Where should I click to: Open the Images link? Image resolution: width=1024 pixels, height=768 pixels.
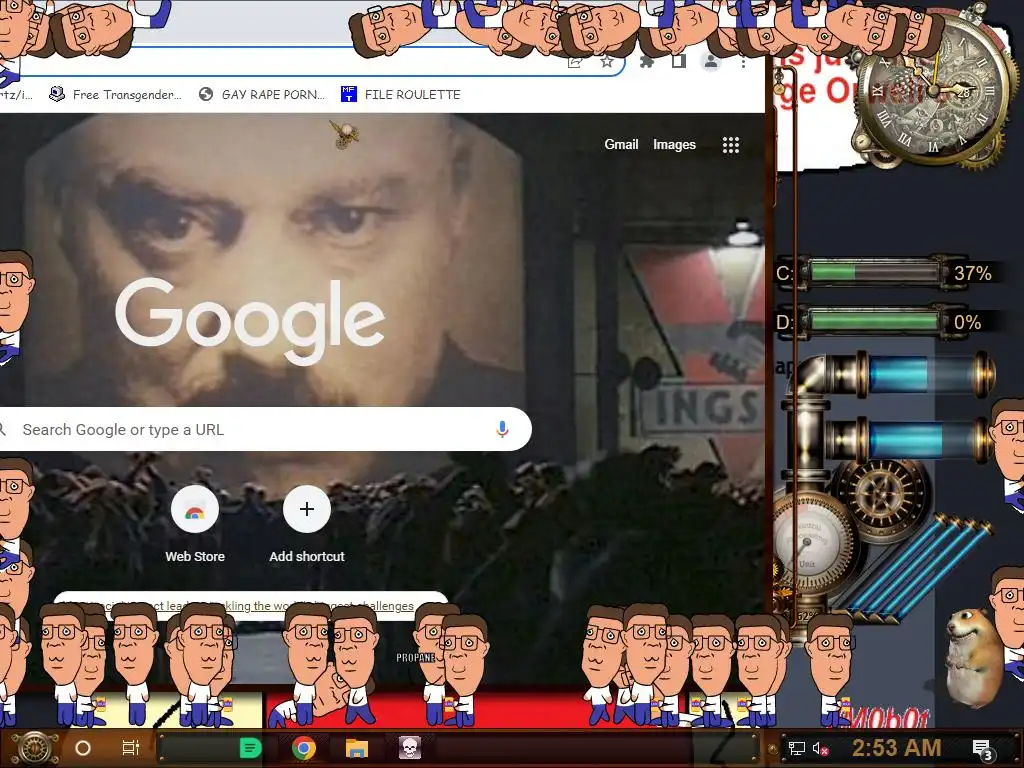click(675, 144)
